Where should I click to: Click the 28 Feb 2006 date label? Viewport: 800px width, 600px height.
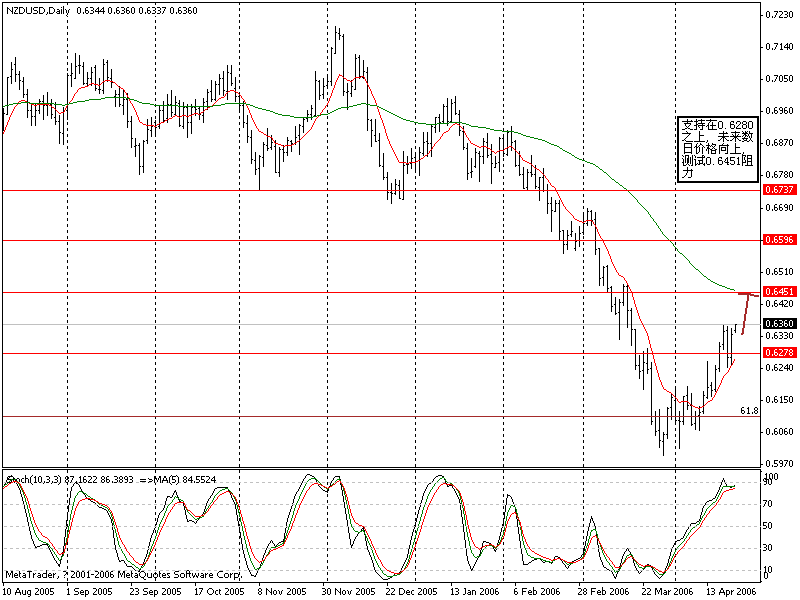coord(603,591)
